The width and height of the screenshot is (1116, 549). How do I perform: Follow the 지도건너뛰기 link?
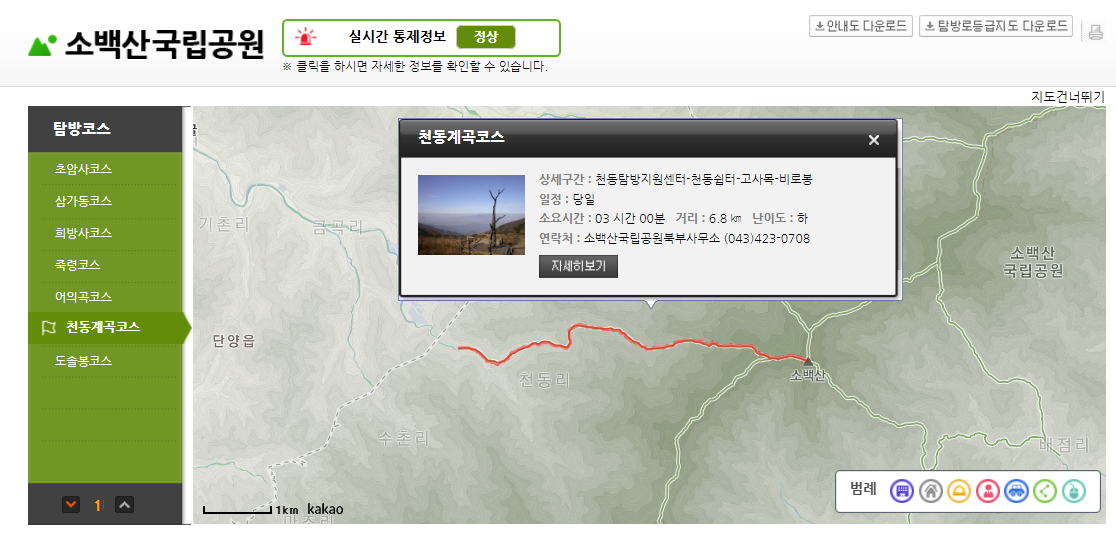(1068, 97)
